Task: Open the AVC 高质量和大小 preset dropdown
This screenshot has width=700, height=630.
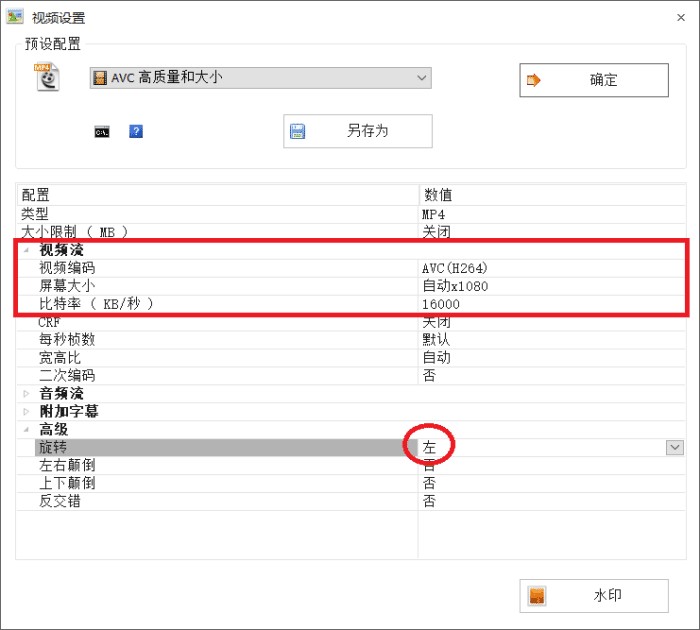Action: click(x=422, y=78)
